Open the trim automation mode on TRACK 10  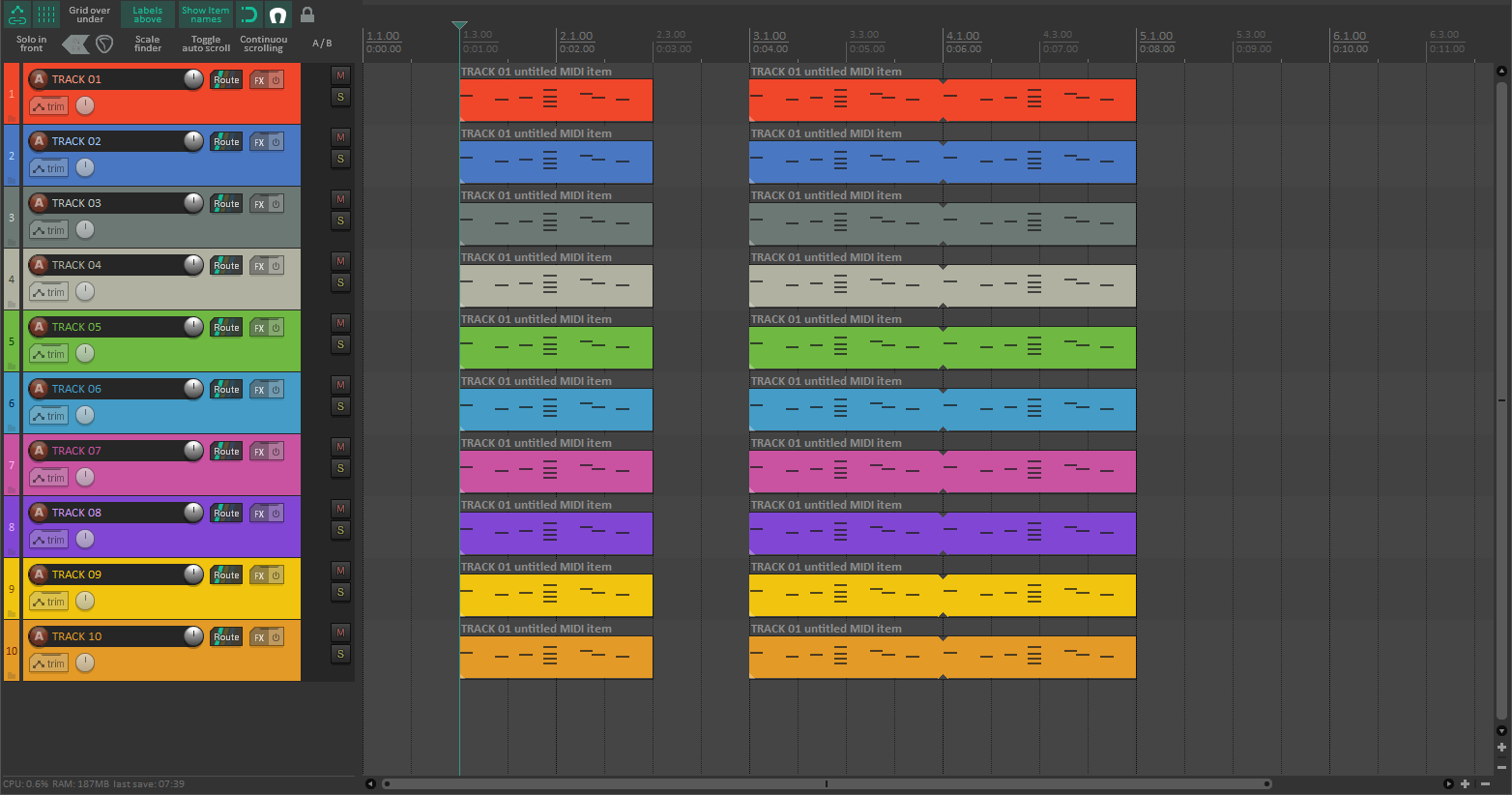(x=49, y=663)
